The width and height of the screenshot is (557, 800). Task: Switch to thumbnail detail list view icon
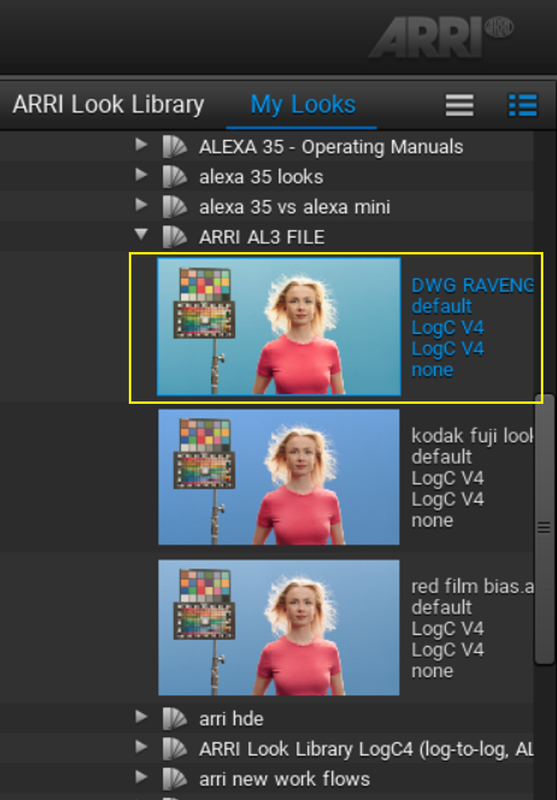(523, 105)
